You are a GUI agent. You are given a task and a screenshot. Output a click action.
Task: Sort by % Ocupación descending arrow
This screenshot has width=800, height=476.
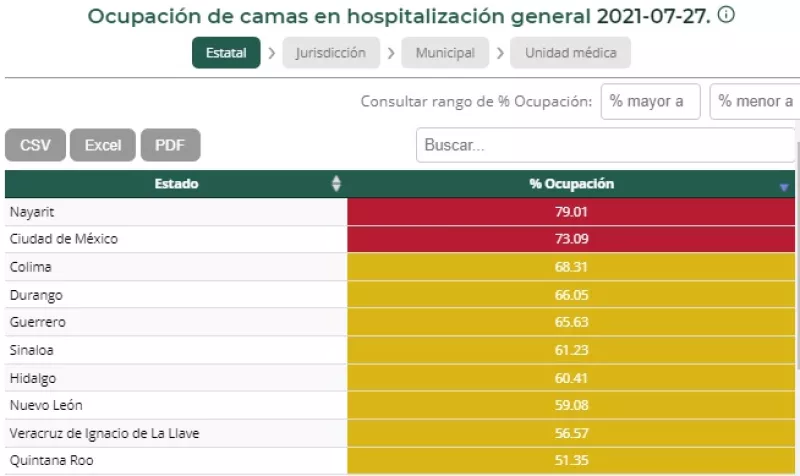[783, 186]
